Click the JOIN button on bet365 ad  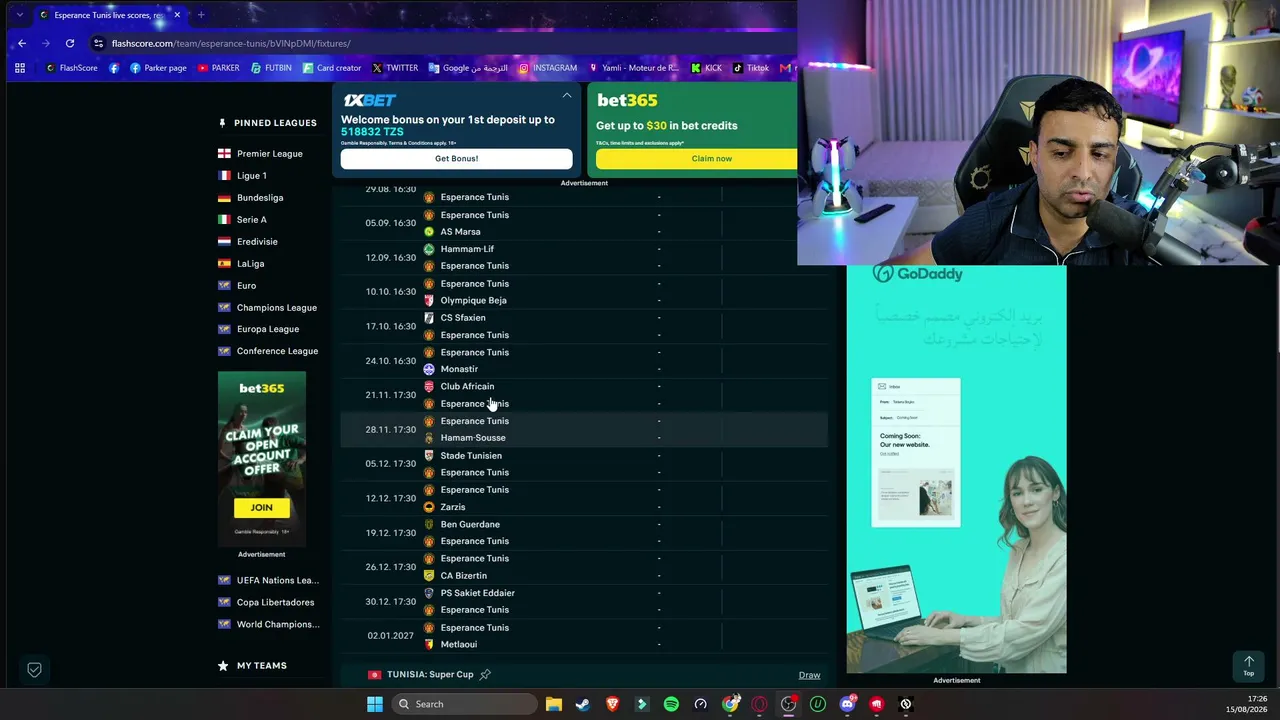(x=261, y=508)
